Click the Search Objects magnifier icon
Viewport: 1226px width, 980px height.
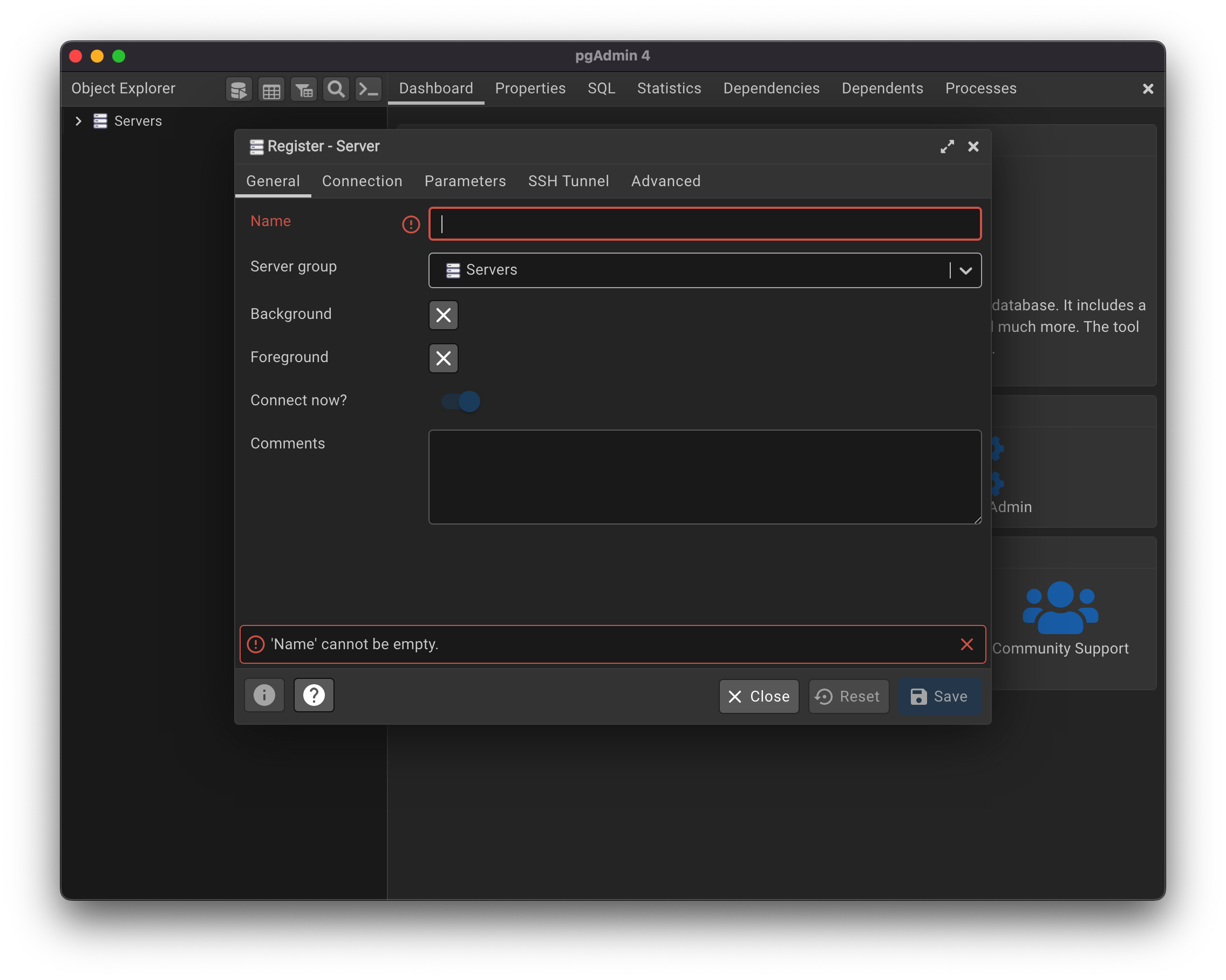(336, 89)
